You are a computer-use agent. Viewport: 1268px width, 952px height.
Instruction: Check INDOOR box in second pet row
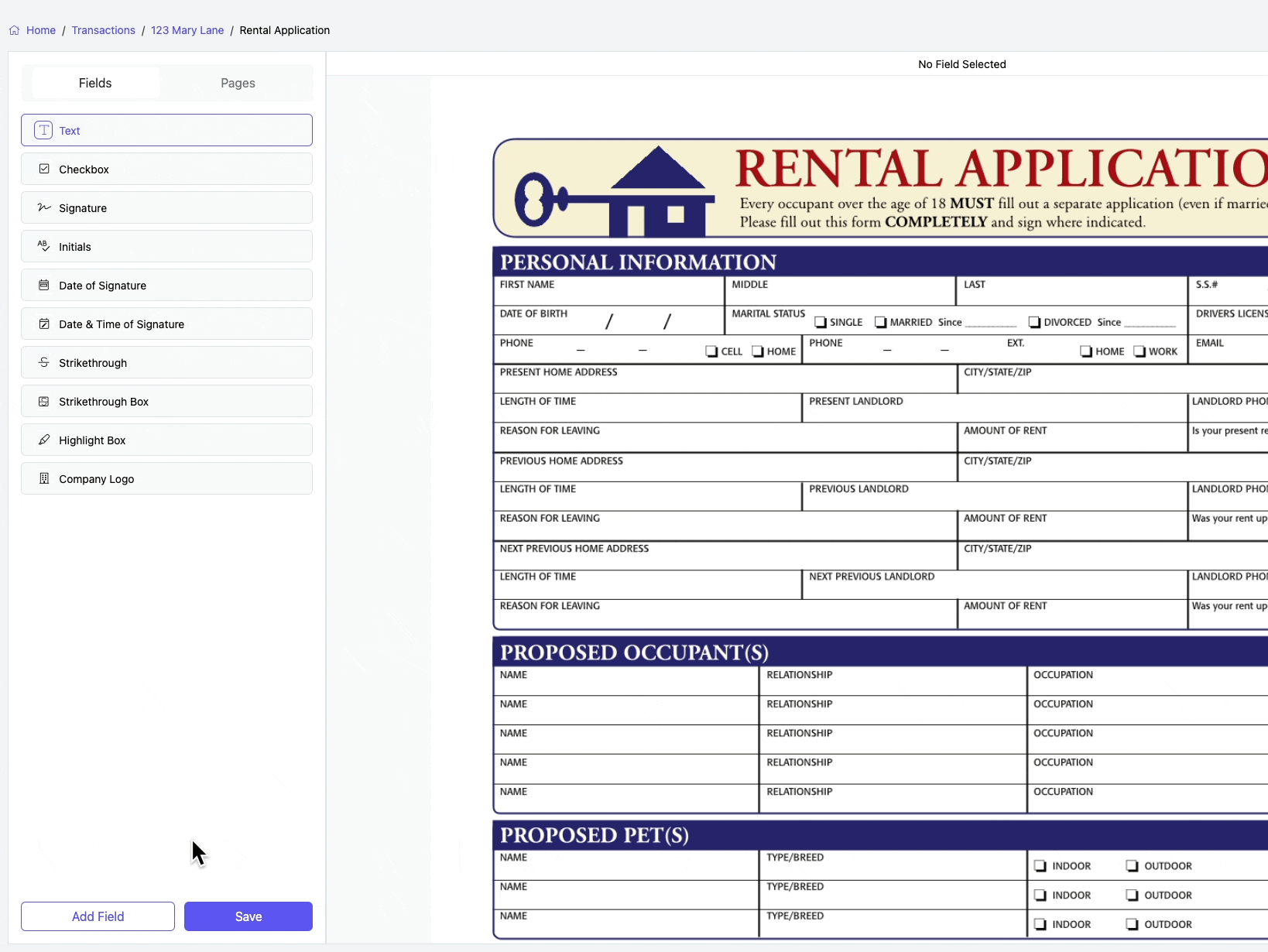pos(1040,895)
